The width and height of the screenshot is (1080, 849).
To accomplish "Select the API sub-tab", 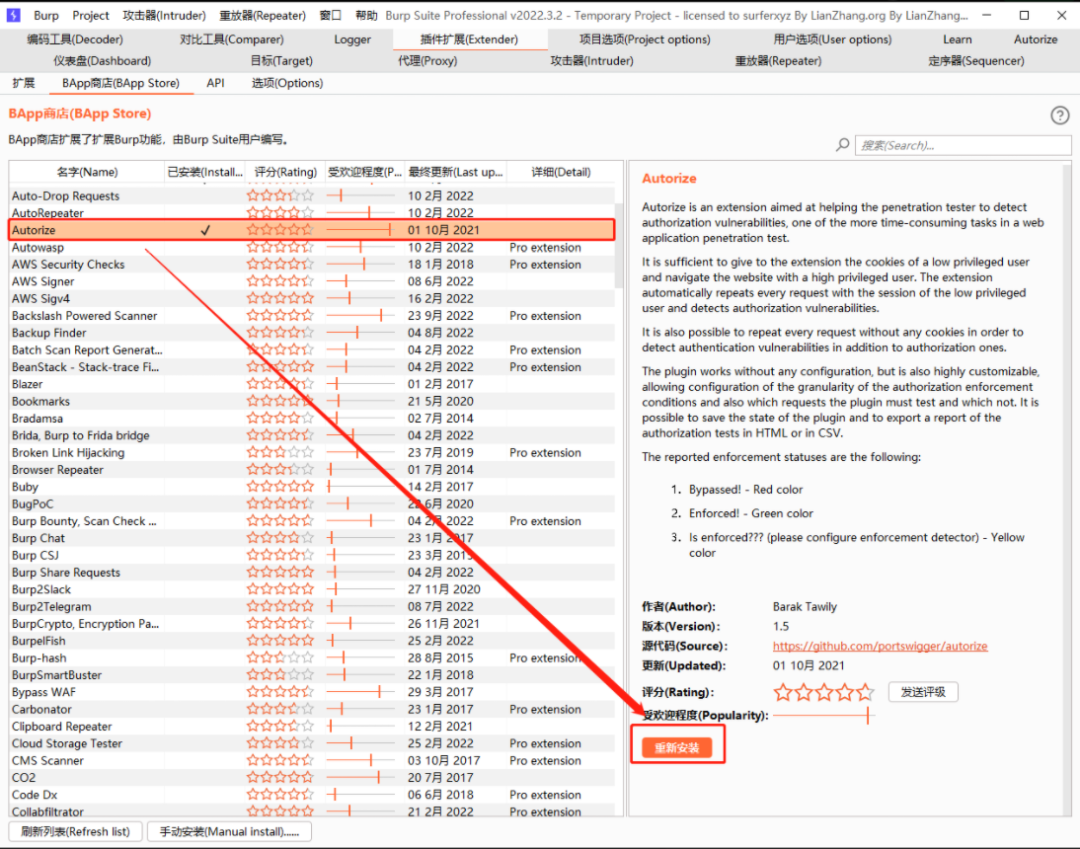I will coord(215,83).
